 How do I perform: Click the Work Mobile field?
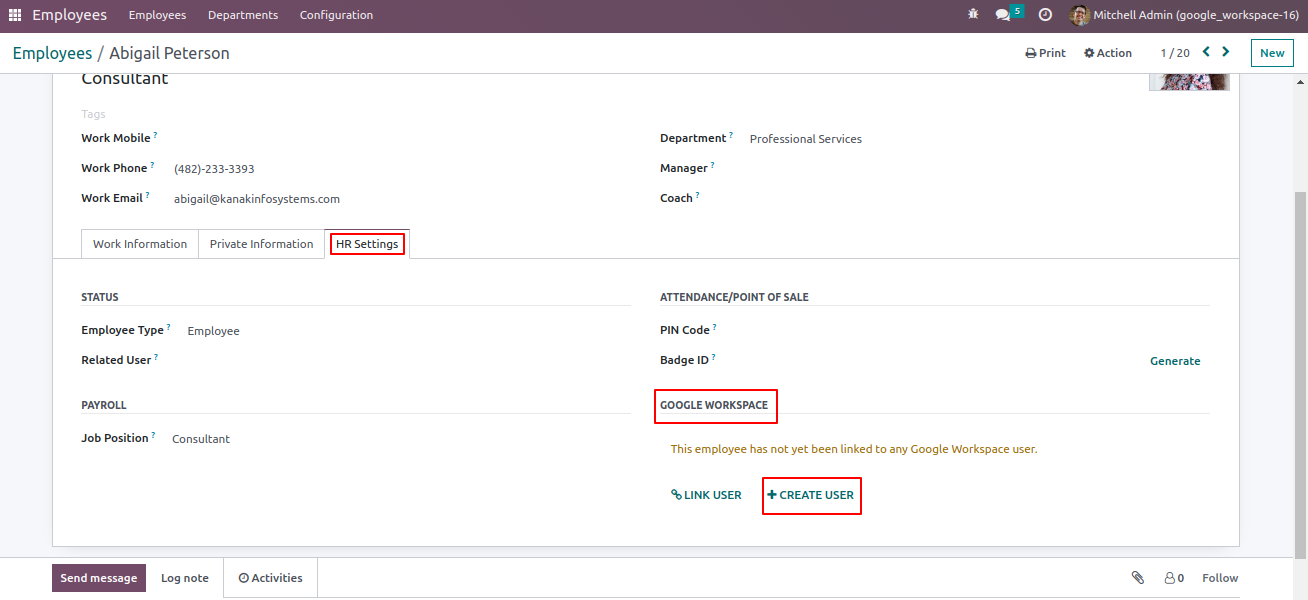400,138
